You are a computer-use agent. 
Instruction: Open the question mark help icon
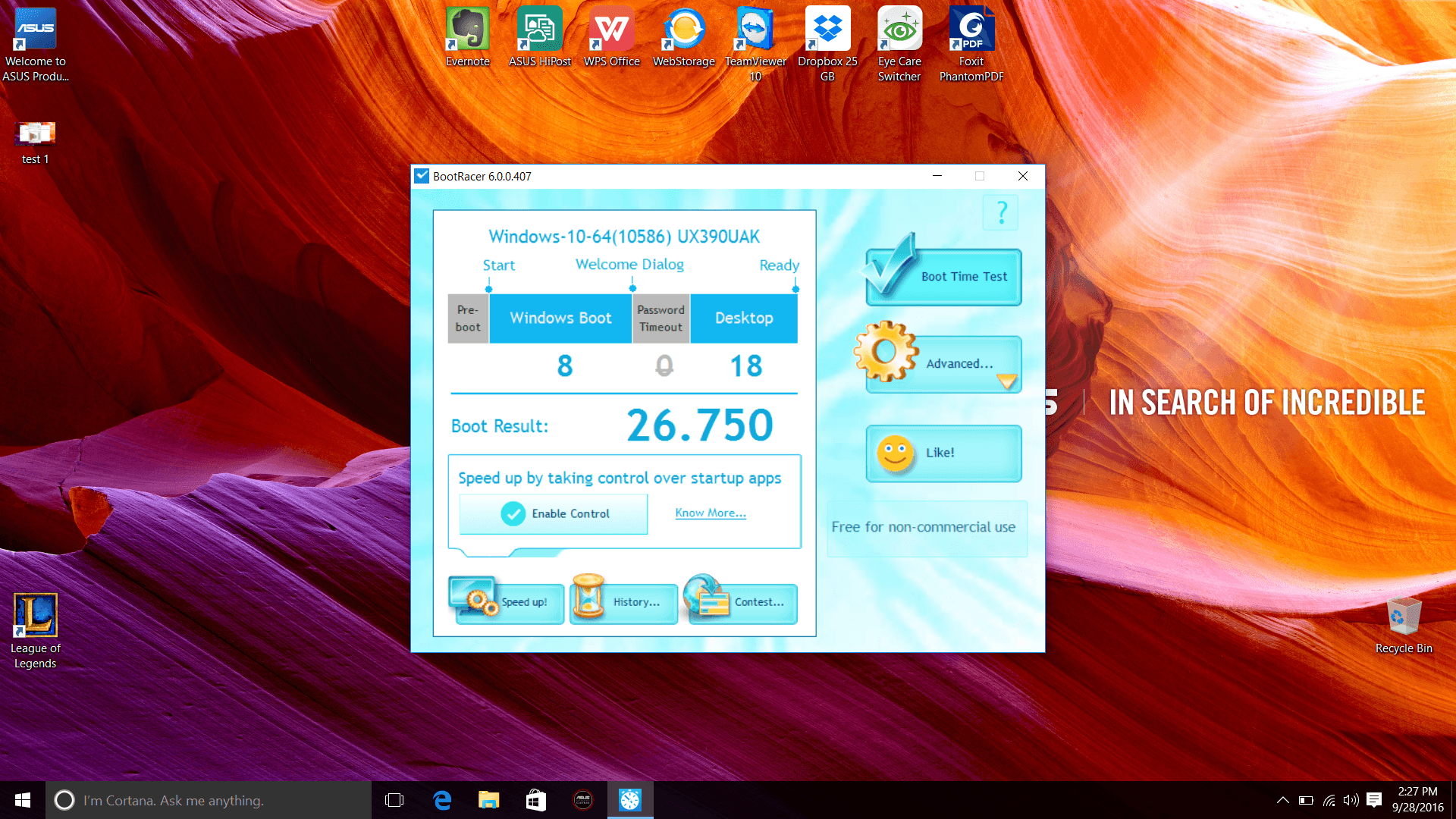pyautogui.click(x=1001, y=213)
